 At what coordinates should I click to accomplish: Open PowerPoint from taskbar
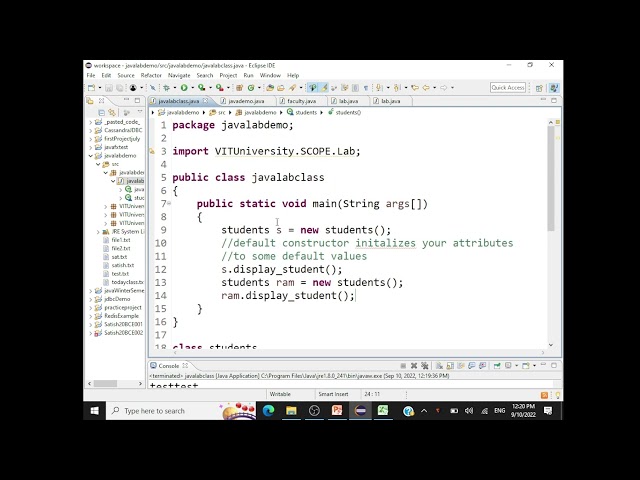tap(337, 411)
